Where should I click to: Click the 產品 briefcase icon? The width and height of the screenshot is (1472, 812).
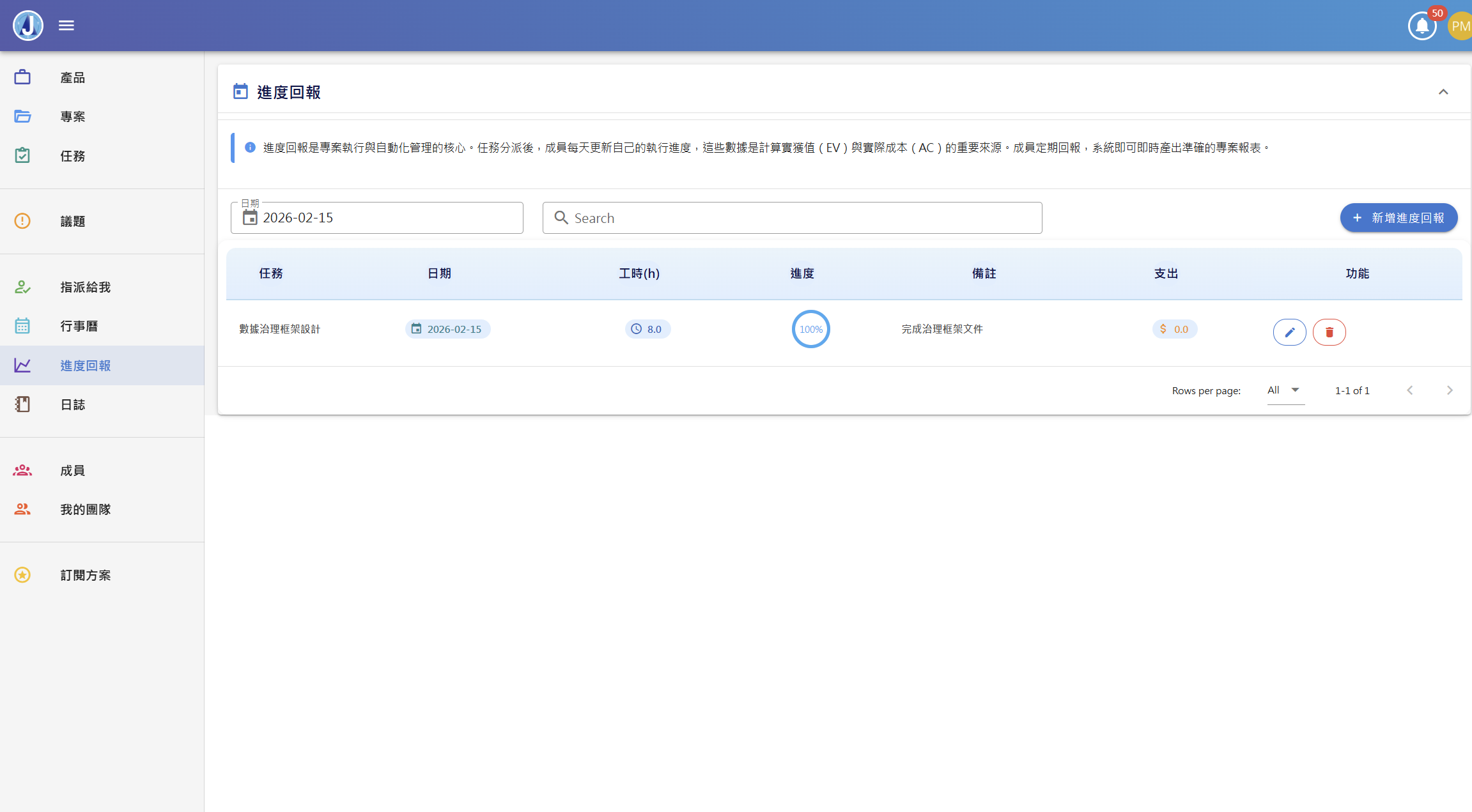click(22, 77)
